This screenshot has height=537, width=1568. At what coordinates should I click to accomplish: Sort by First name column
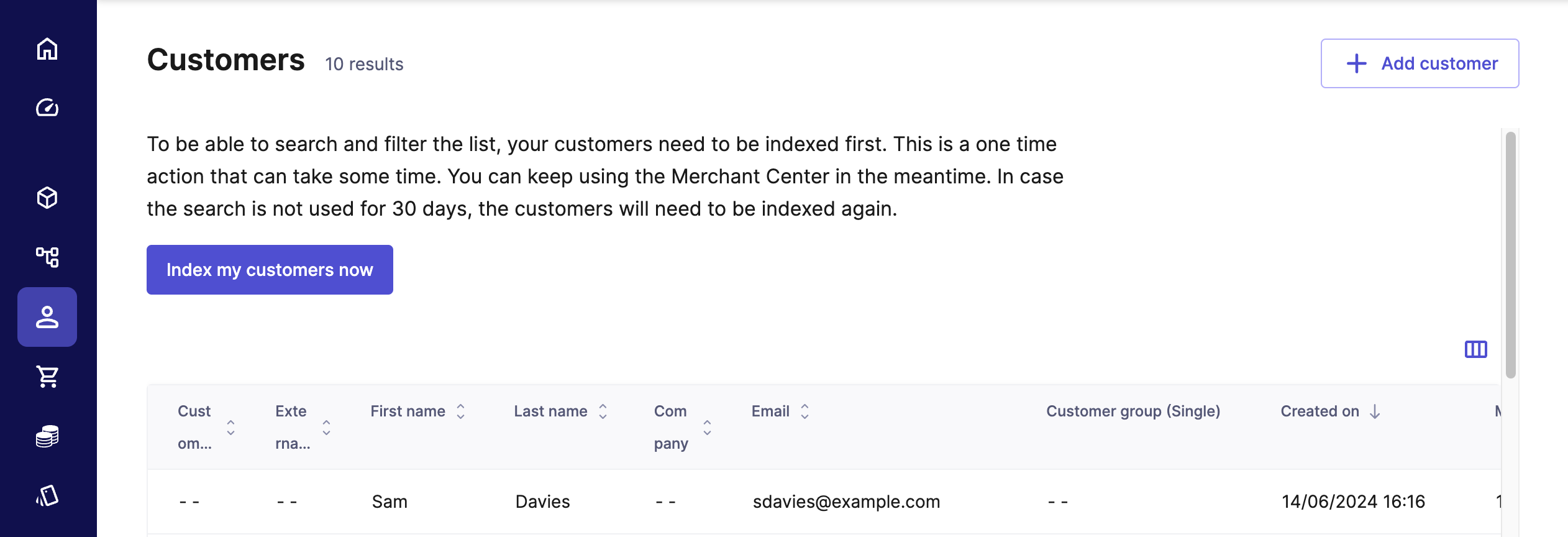[460, 411]
